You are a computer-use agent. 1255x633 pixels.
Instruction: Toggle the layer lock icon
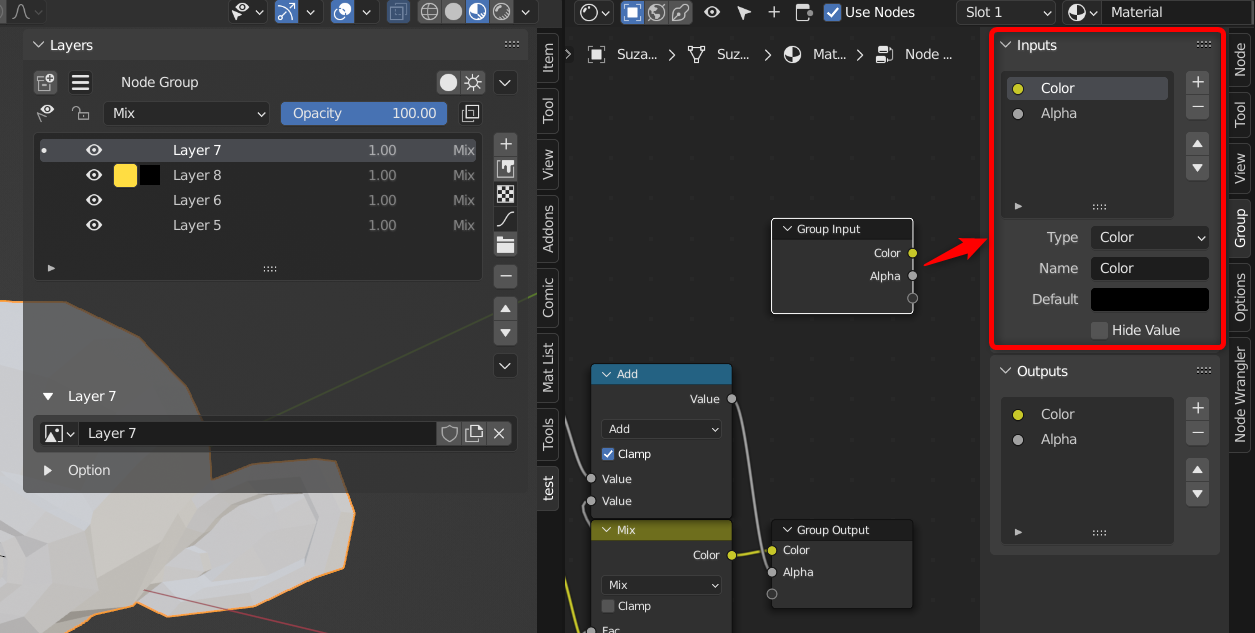(80, 113)
